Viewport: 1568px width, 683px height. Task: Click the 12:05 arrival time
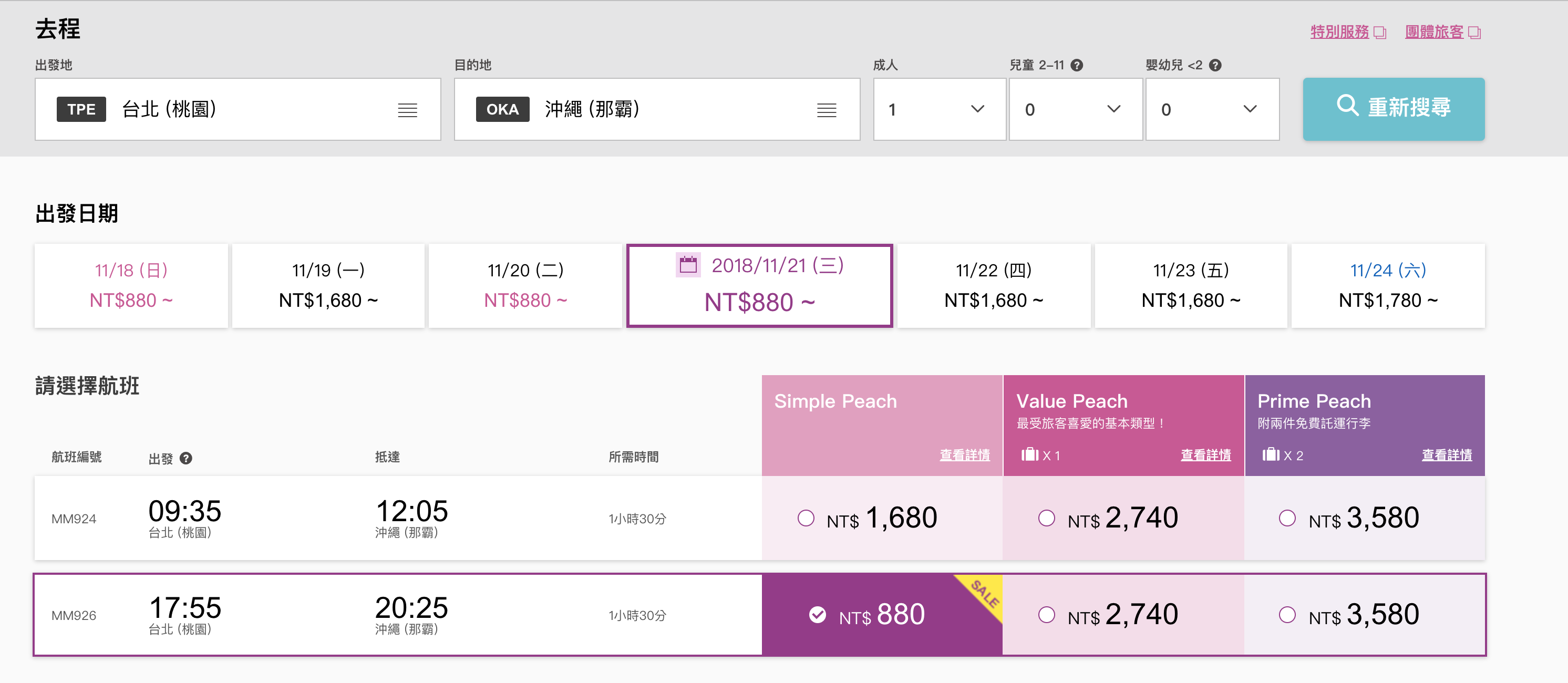(411, 511)
